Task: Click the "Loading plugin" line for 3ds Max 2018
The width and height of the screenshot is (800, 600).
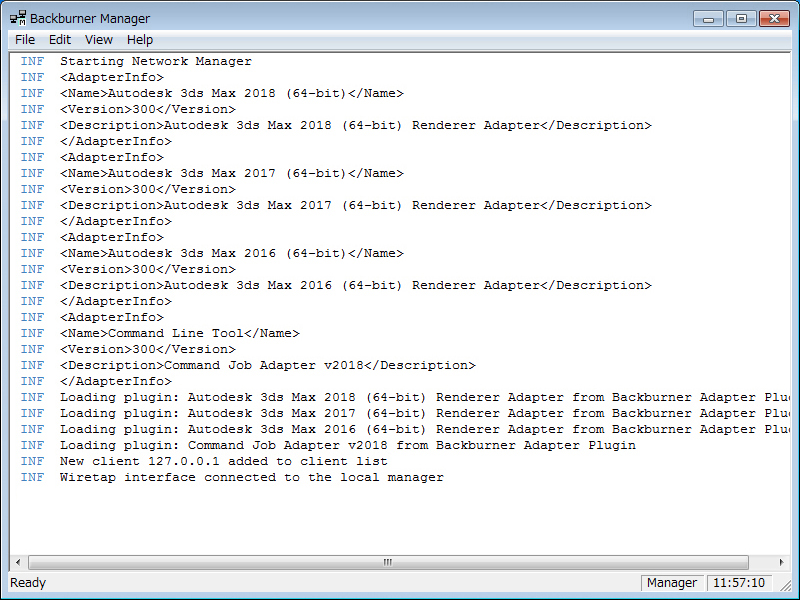Action: (405, 397)
